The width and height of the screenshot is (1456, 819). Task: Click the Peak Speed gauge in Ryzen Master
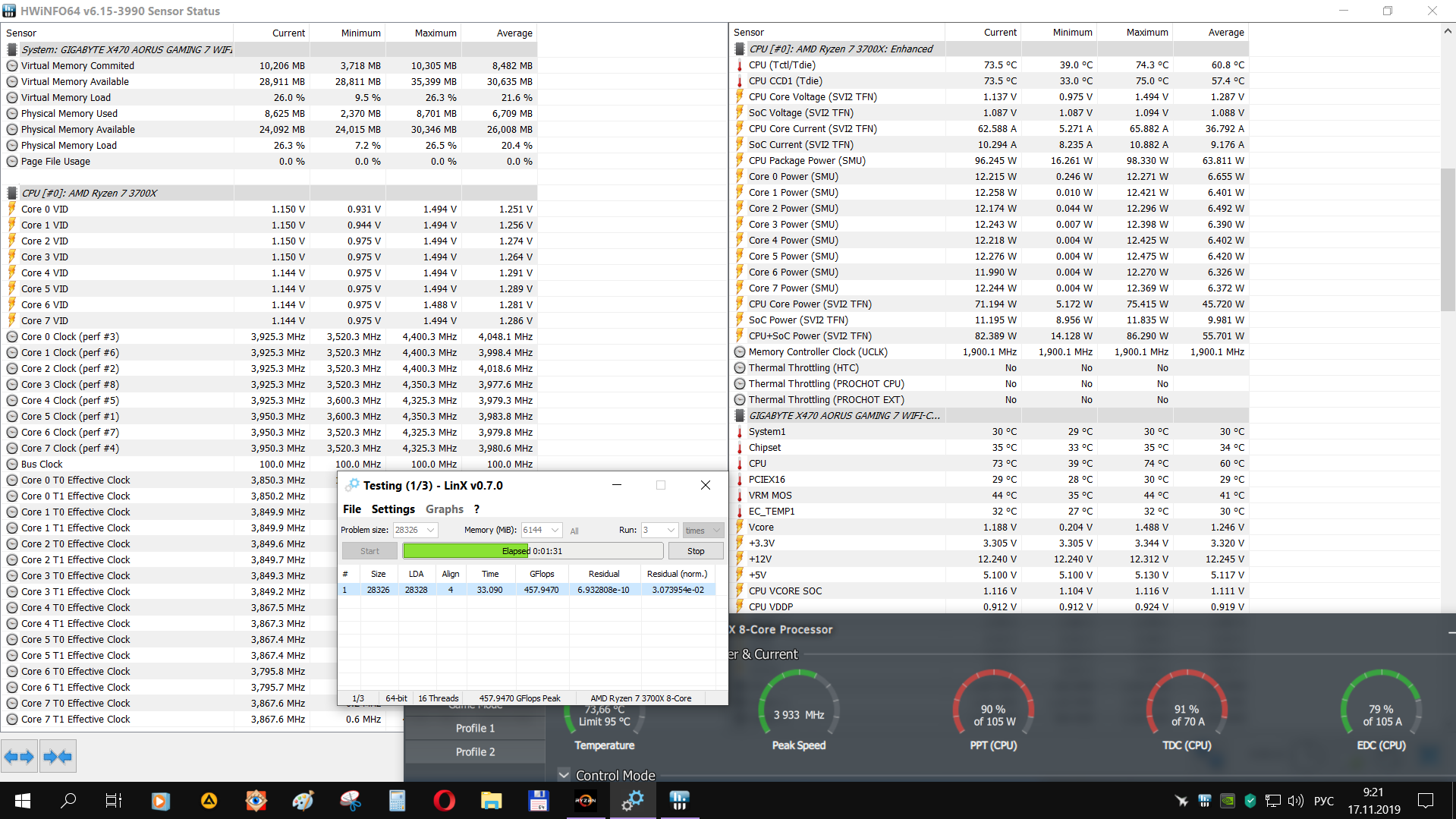point(799,711)
